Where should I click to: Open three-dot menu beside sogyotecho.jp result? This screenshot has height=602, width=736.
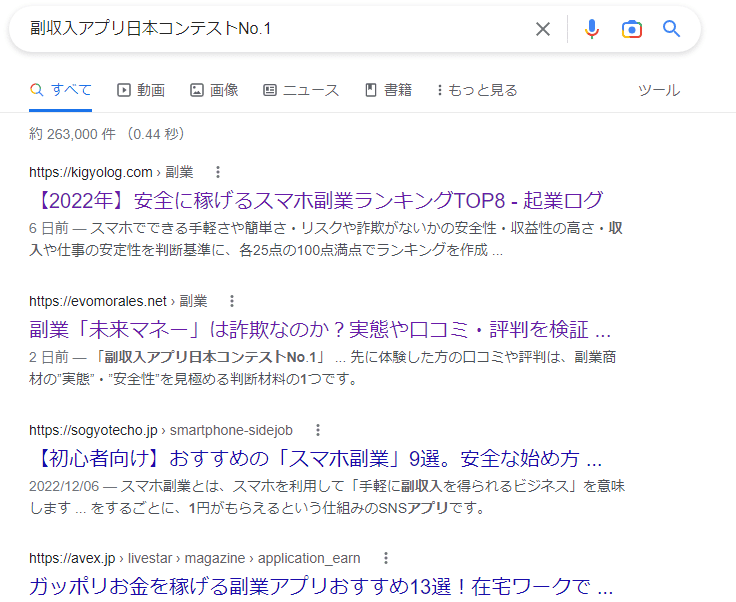(317, 431)
